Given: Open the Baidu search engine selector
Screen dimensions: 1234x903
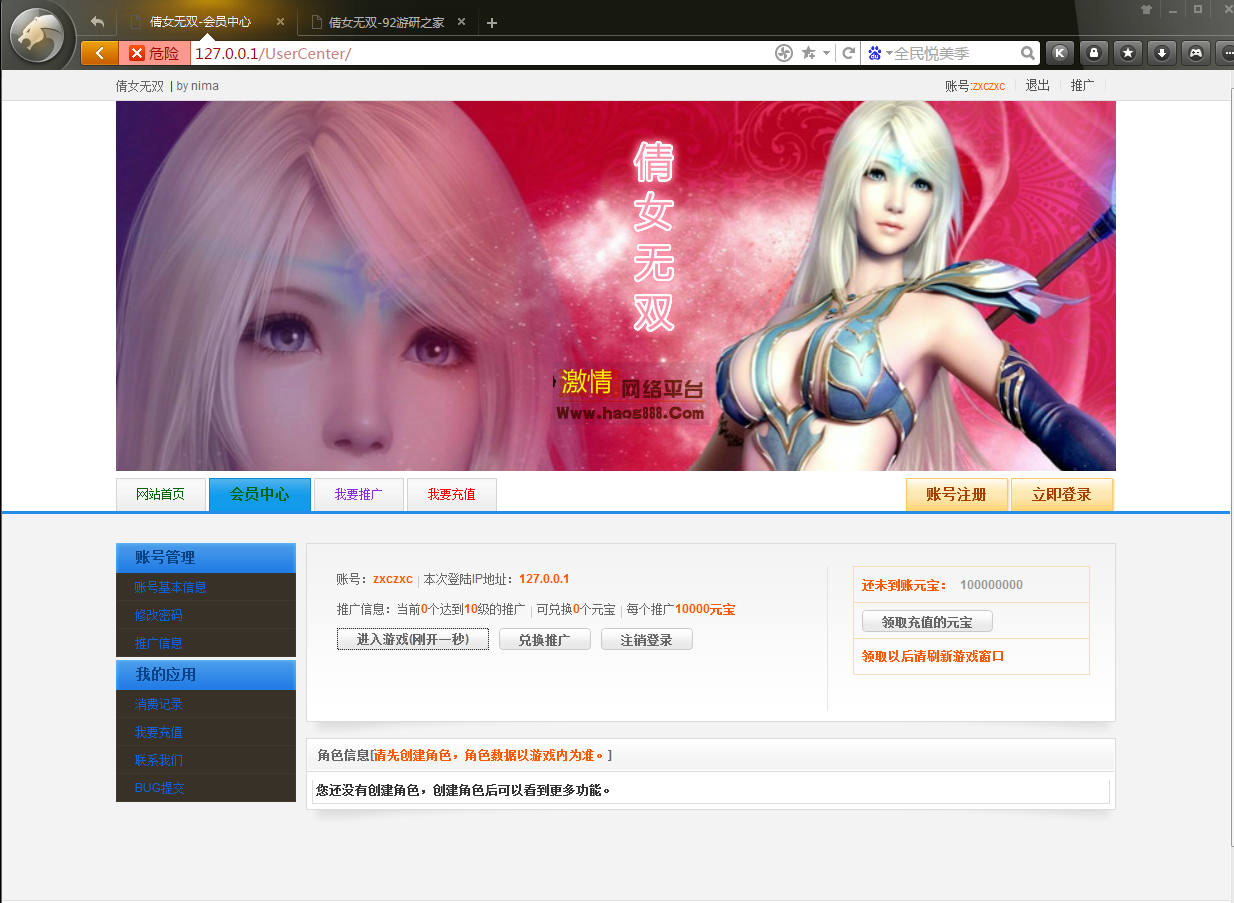Looking at the screenshot, I should pyautogui.click(x=880, y=53).
